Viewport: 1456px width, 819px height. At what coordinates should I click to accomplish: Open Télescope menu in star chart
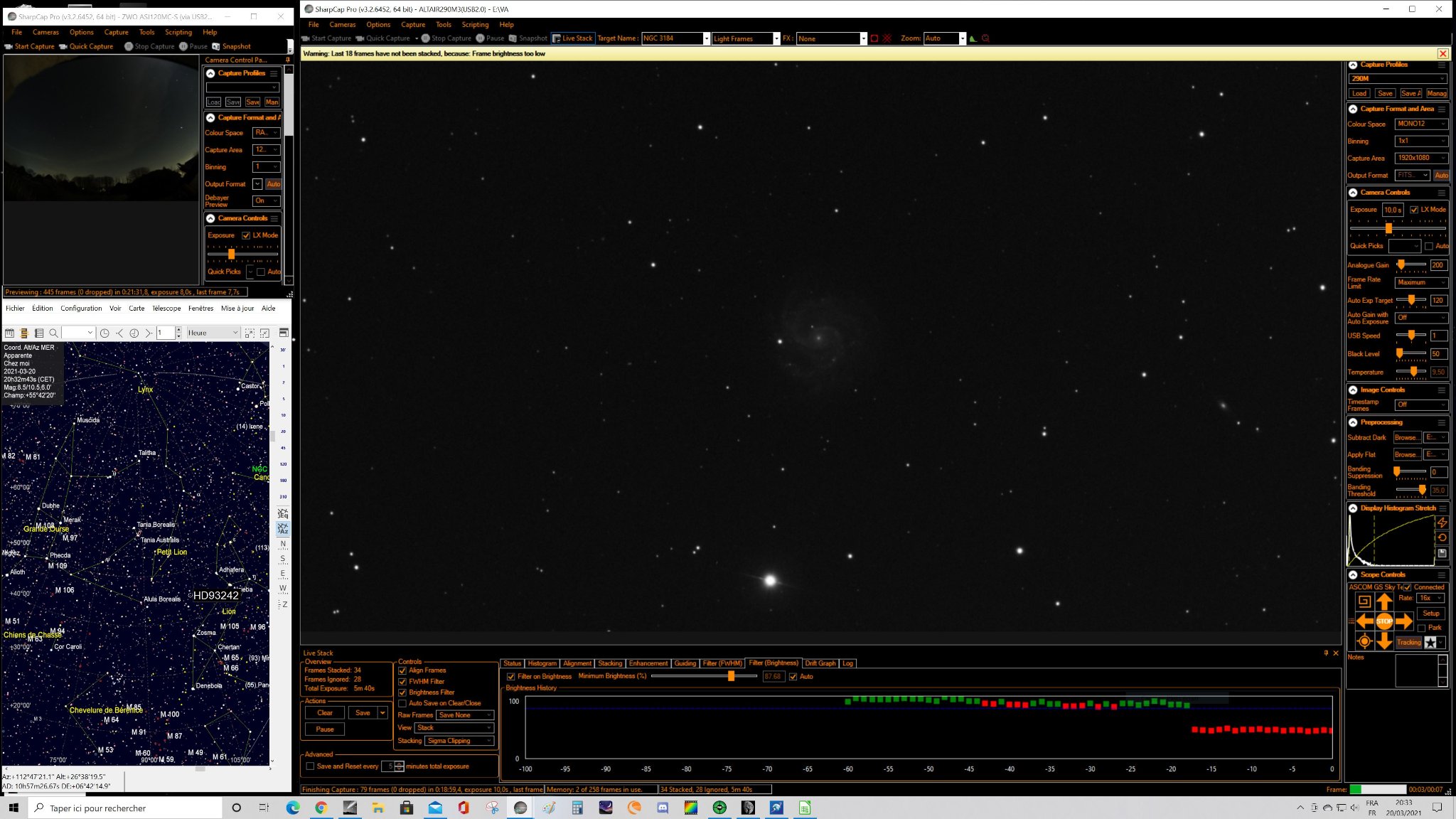point(166,309)
